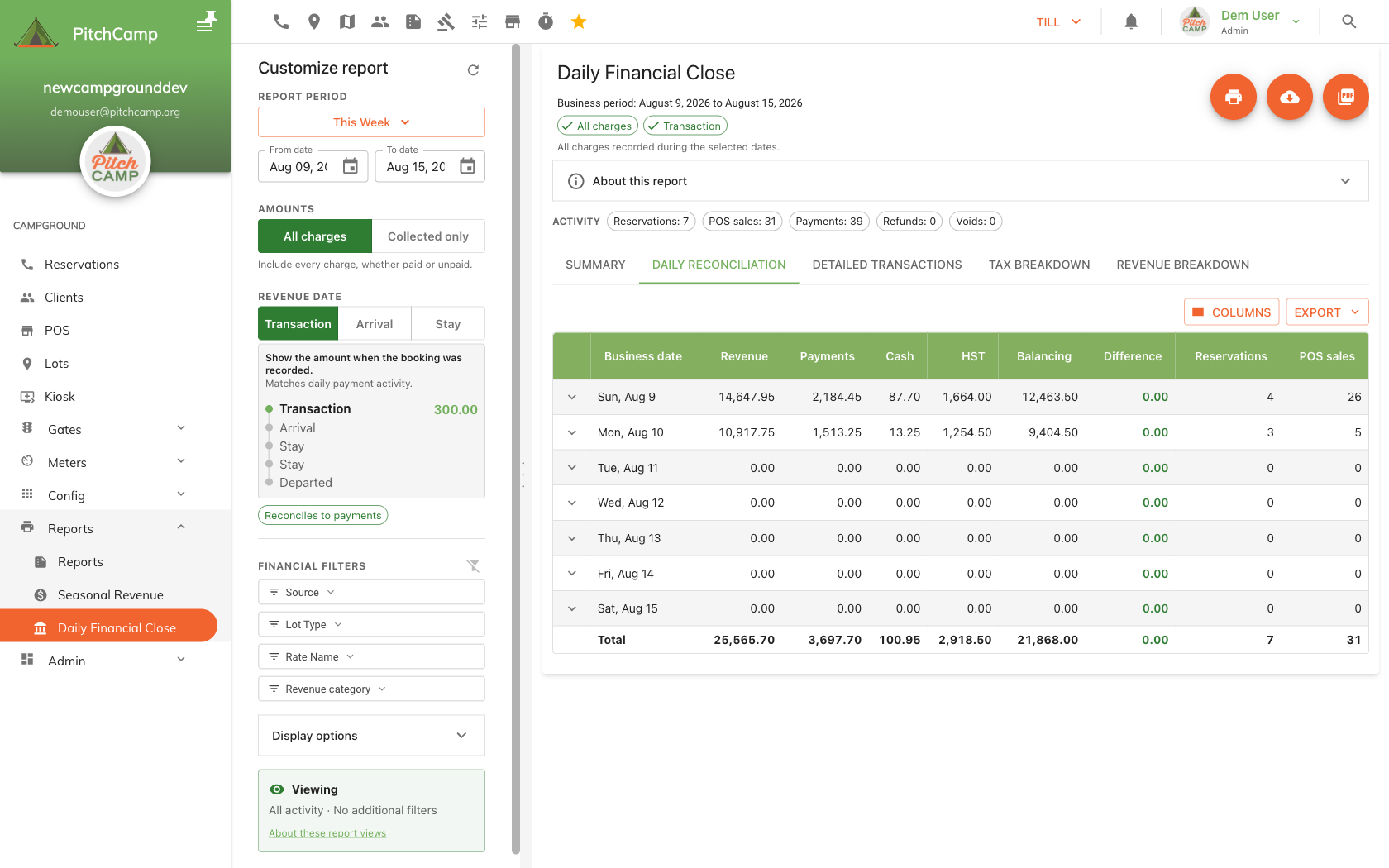Toggle the All charges chip
Image resolution: width=1389 pixels, height=868 pixels.
[x=597, y=126]
